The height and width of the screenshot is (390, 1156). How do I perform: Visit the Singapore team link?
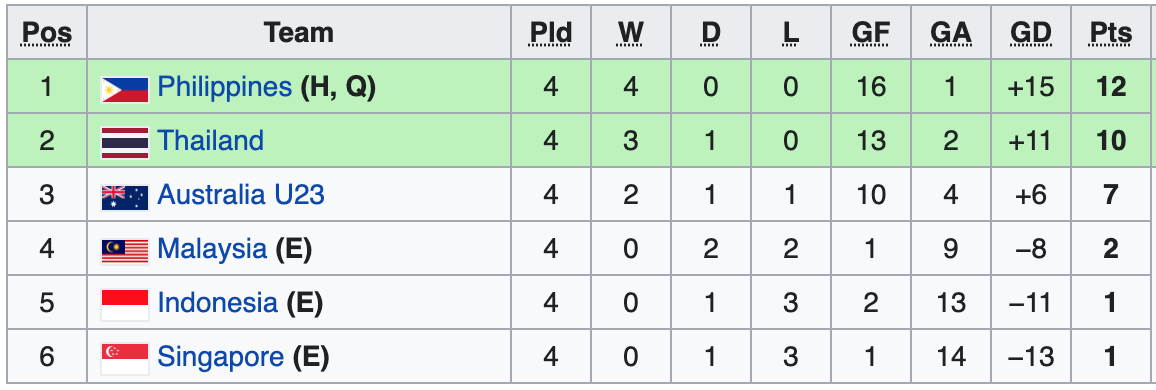[x=220, y=358]
